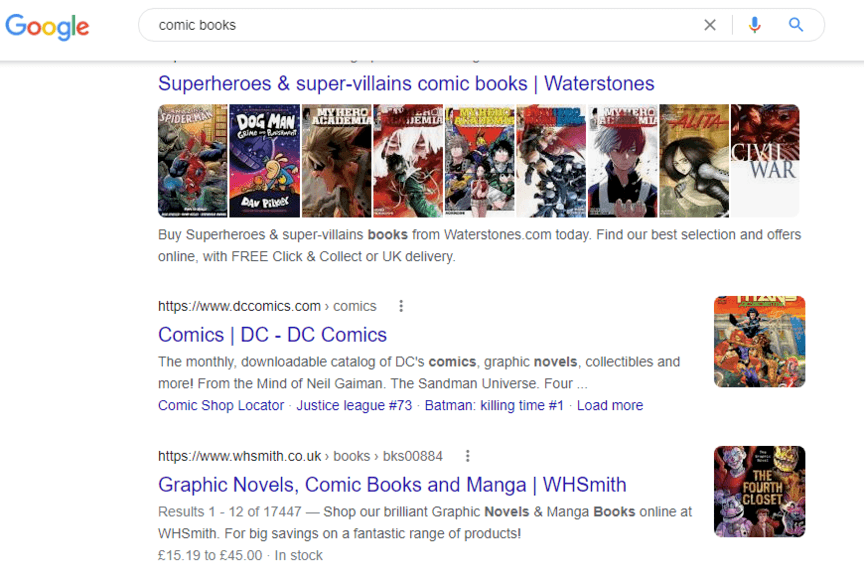
Task: Click the blue magnifier search icon
Action: (x=795, y=25)
